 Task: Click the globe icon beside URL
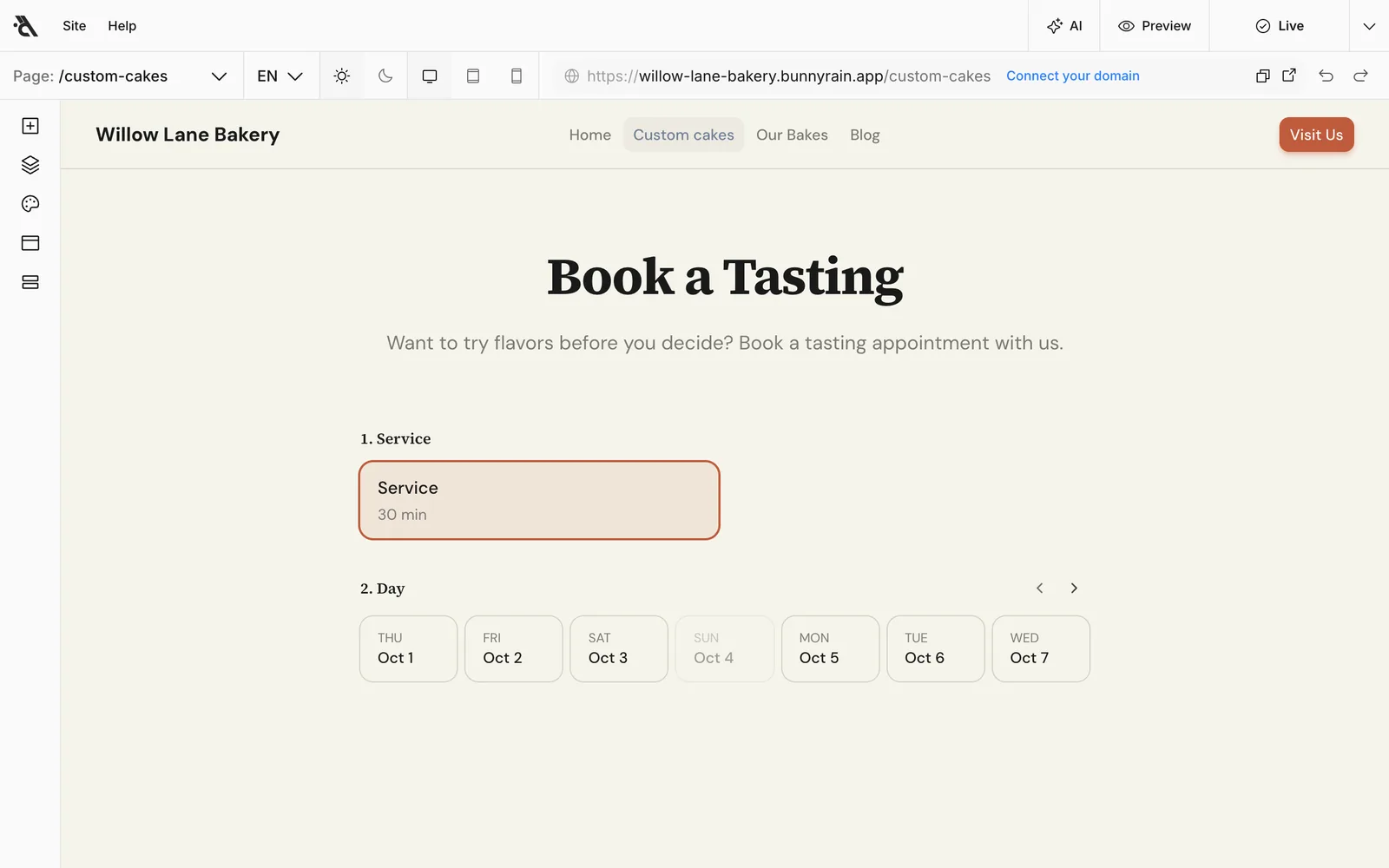tap(572, 76)
